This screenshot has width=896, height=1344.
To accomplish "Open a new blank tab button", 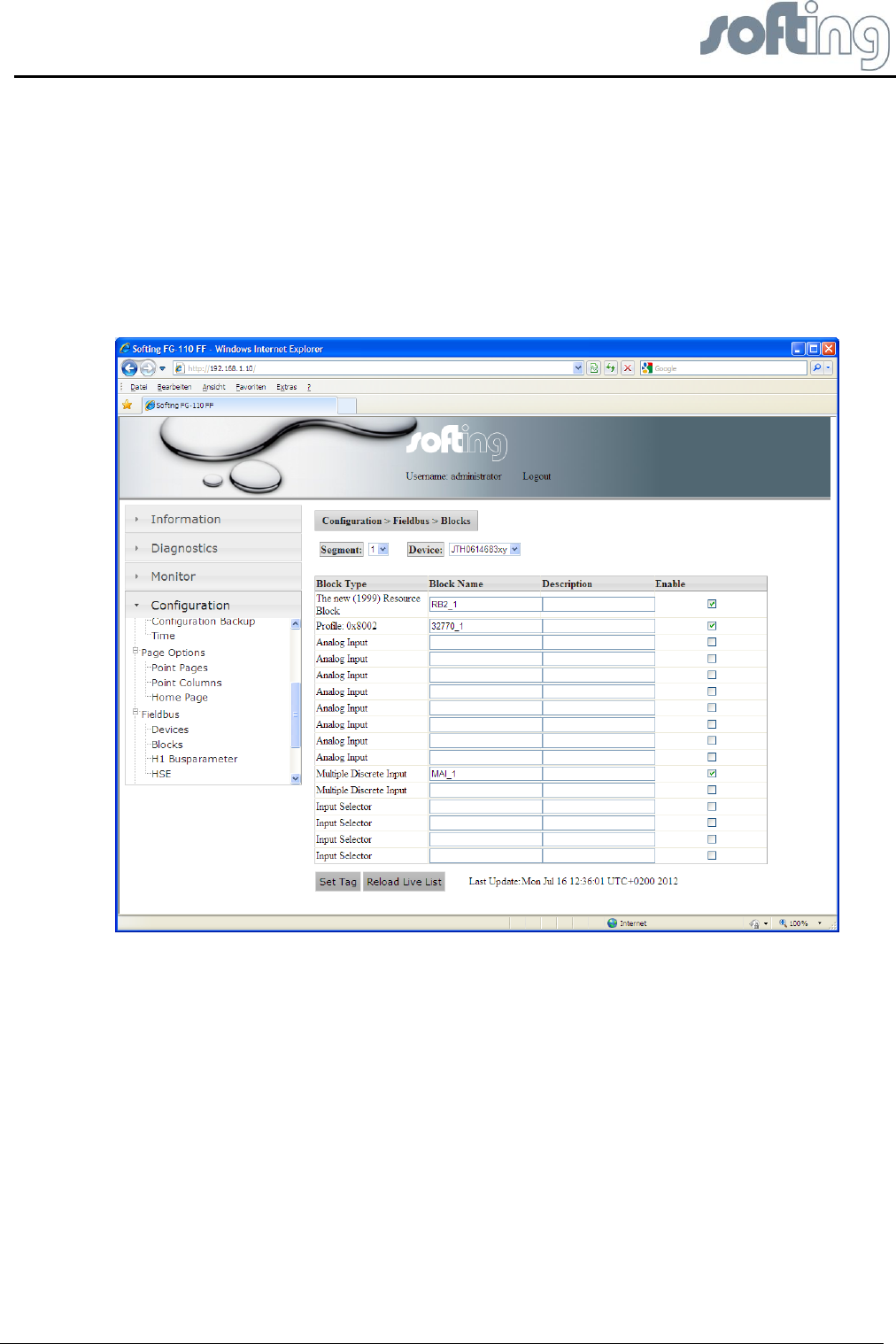I will (x=347, y=406).
